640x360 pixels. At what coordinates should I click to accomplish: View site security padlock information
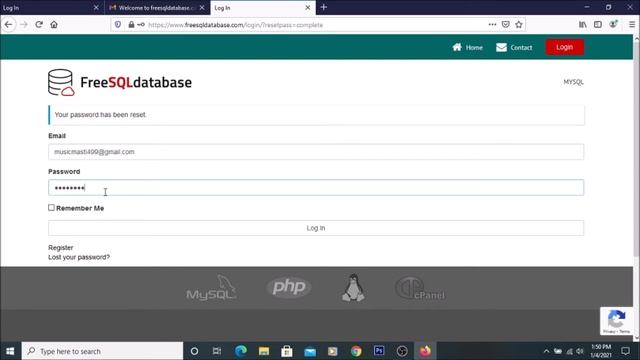(131, 24)
